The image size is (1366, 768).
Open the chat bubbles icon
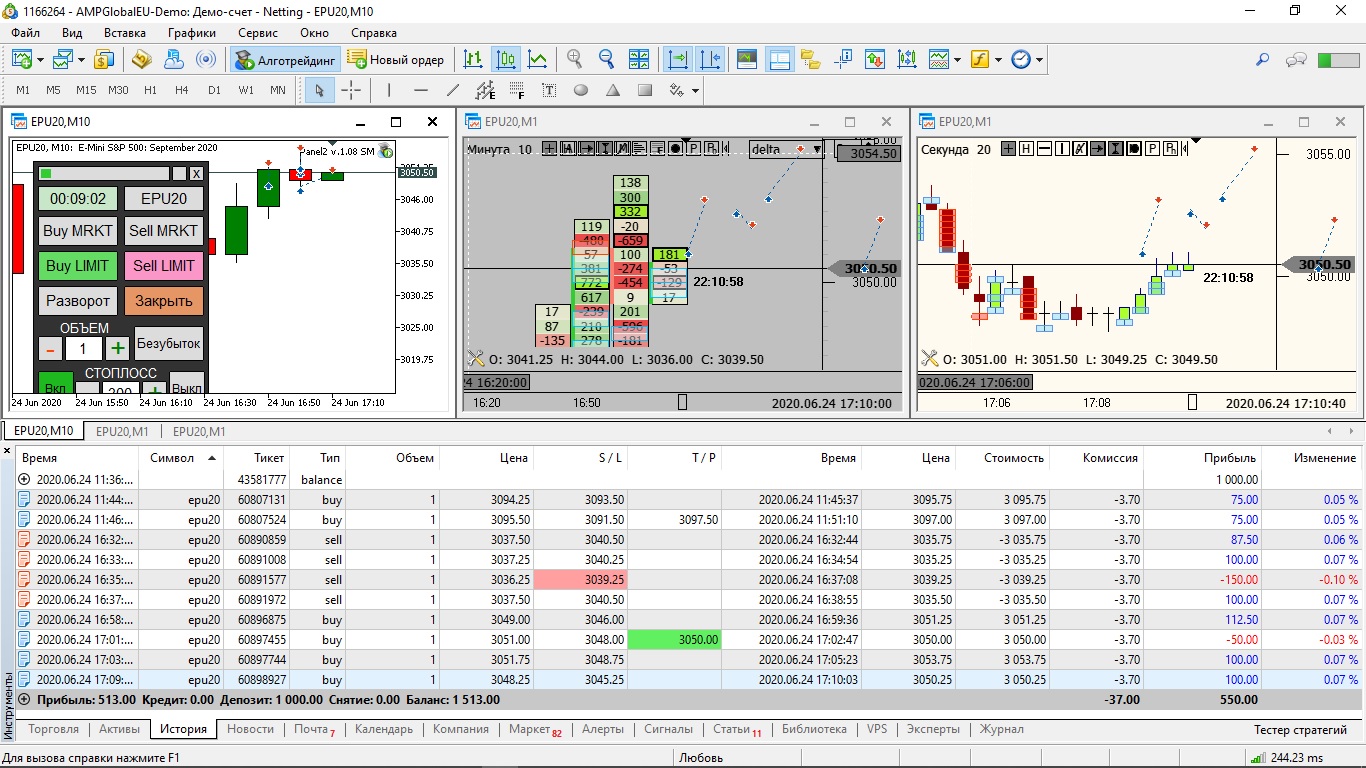(1297, 59)
